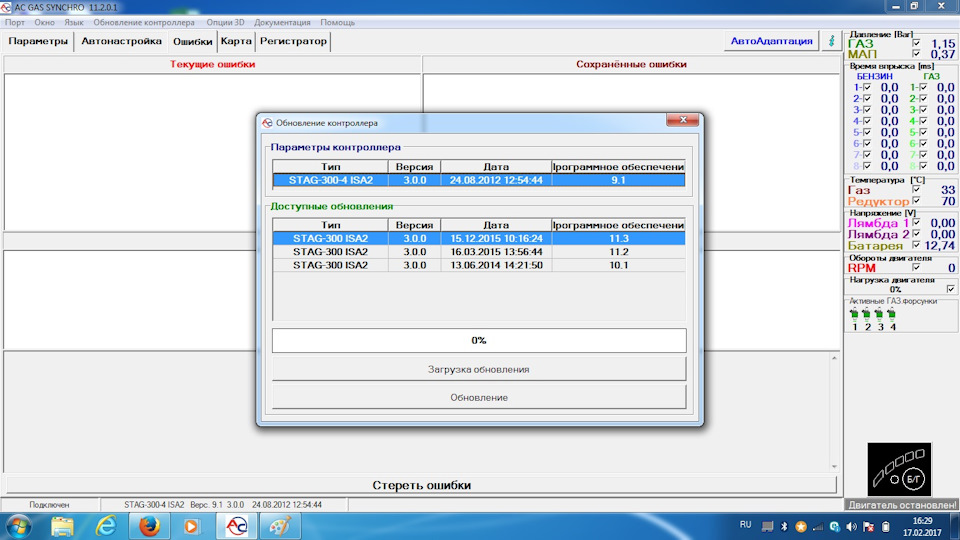This screenshot has width=960, height=540.
Task: Toggle gas injector 3 icon
Action: (879, 315)
